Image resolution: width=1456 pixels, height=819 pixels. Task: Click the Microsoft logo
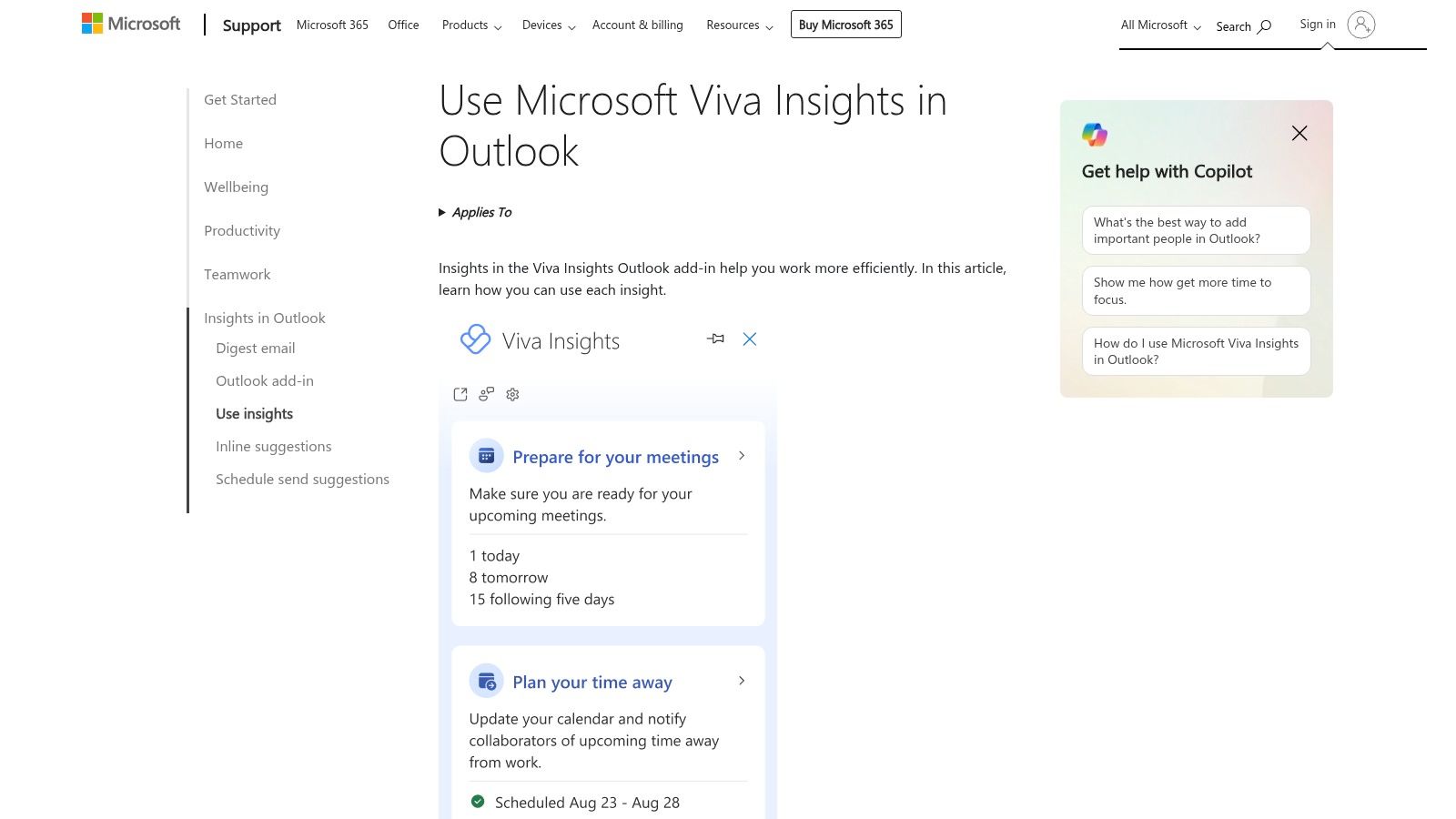click(131, 24)
